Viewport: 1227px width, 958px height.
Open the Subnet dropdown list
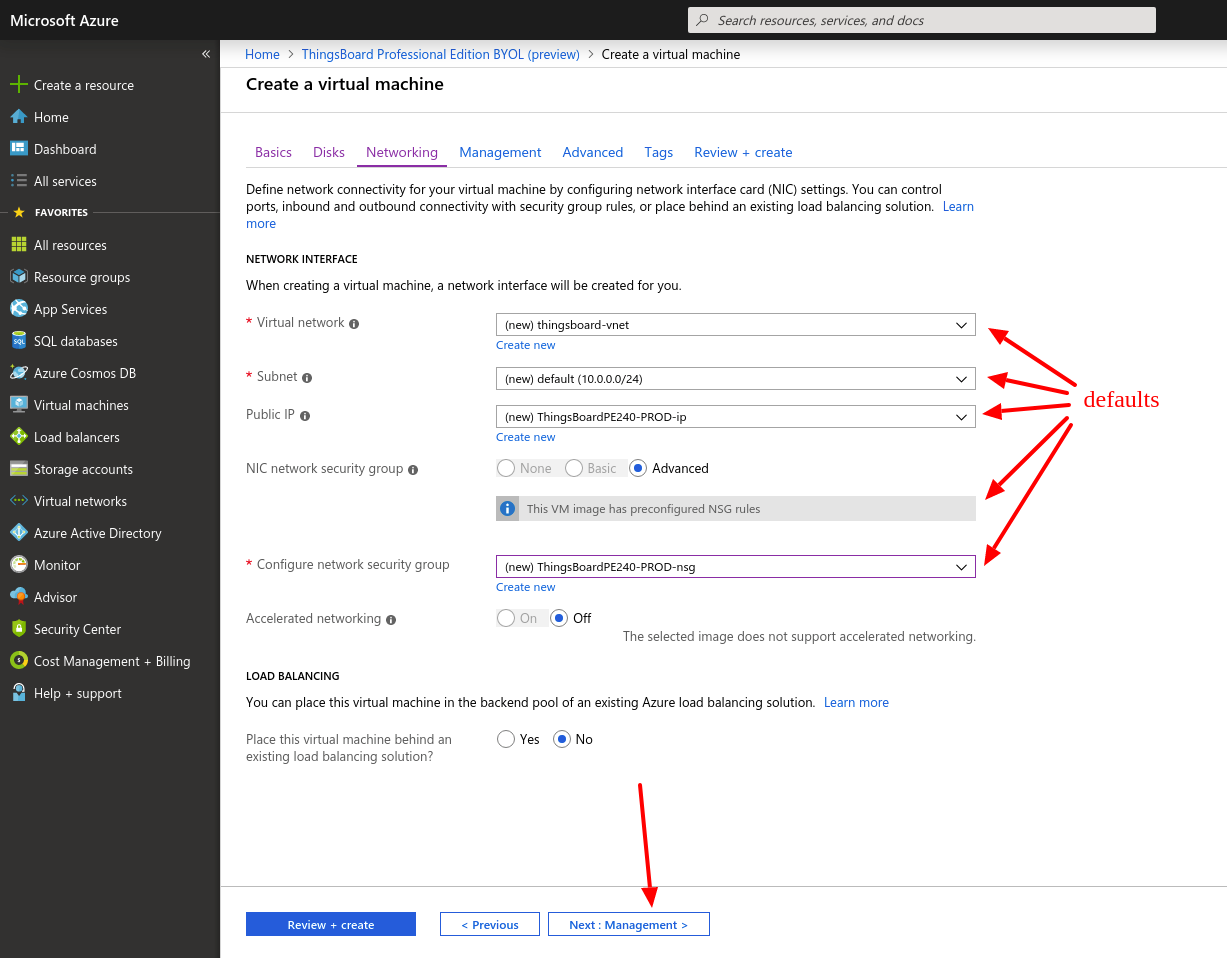click(736, 379)
